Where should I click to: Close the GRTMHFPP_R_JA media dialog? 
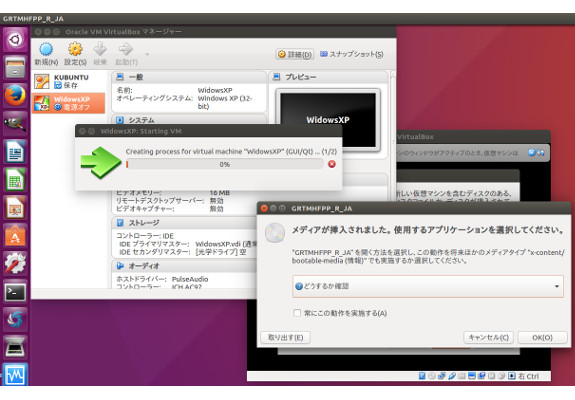pos(264,208)
